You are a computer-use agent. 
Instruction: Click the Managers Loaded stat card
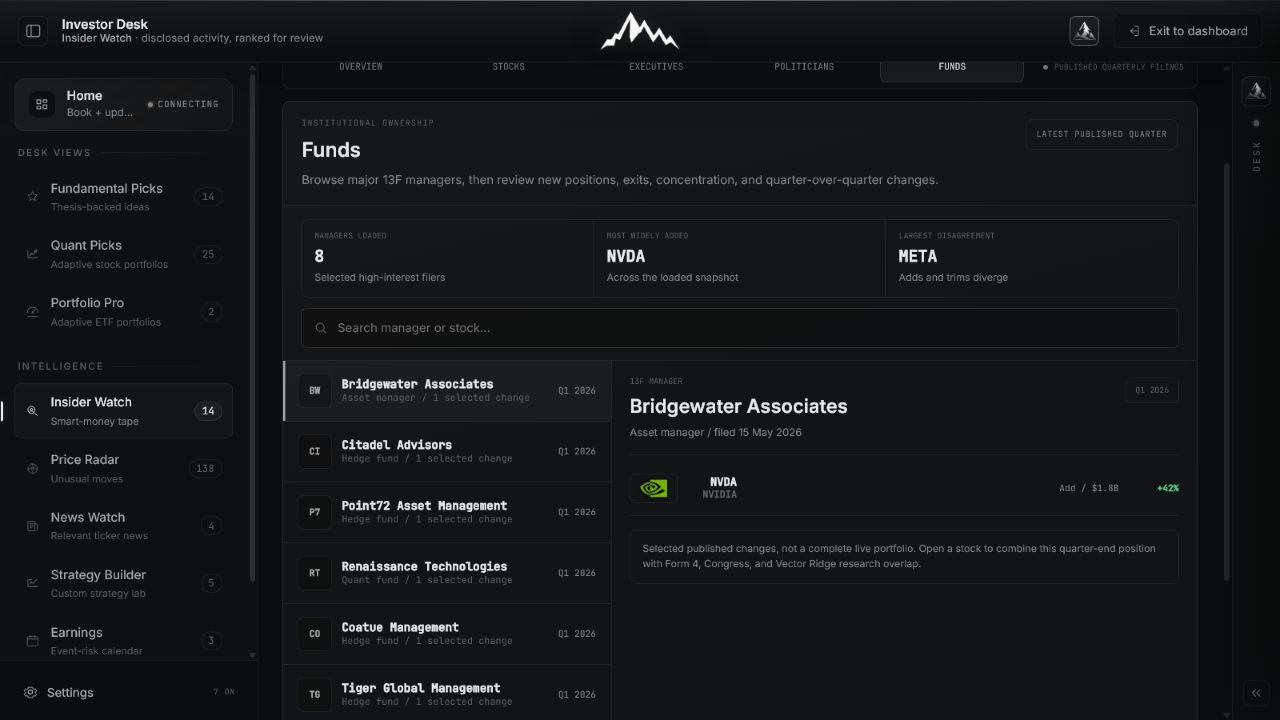(447, 259)
